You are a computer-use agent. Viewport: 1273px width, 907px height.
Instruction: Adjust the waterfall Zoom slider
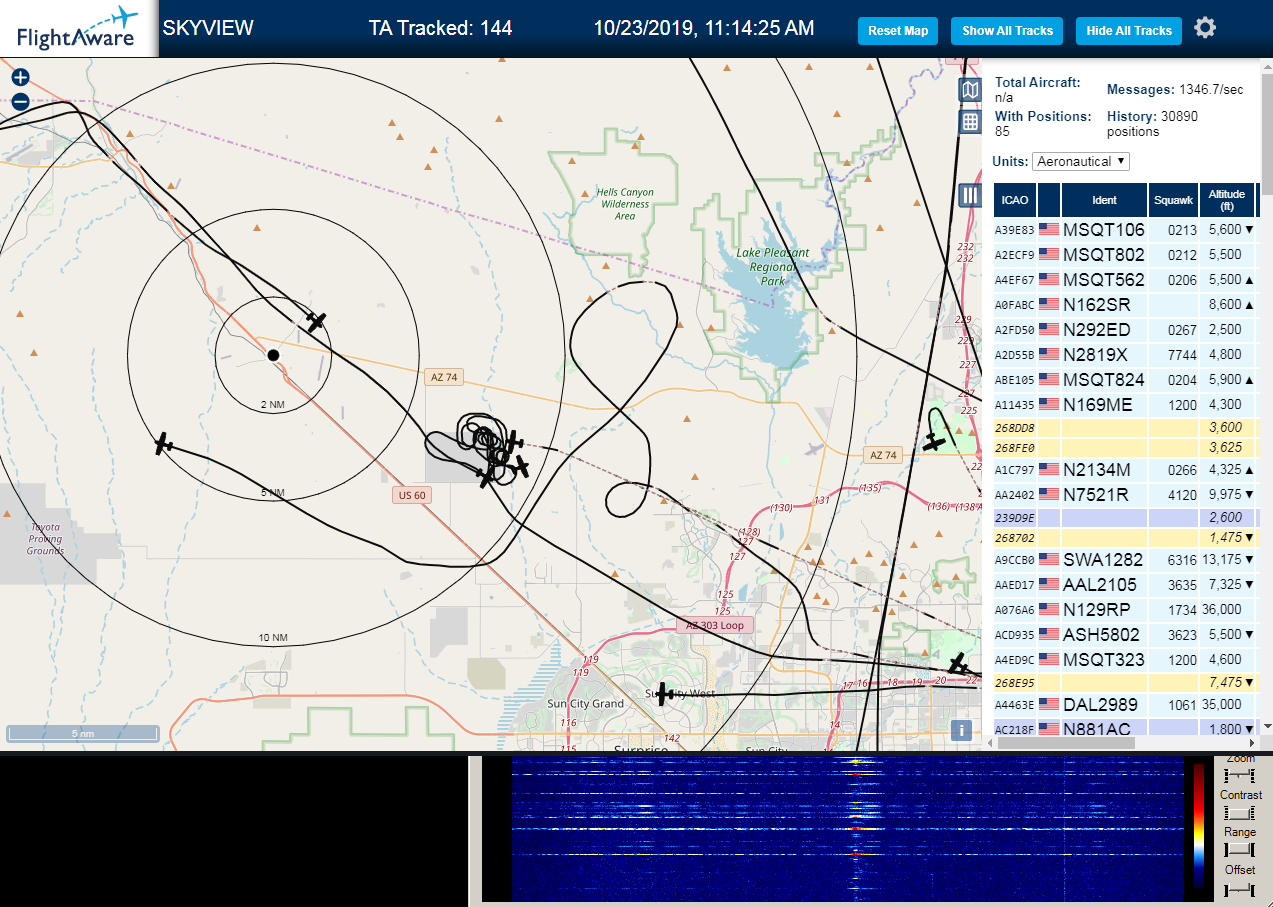tap(1240, 775)
